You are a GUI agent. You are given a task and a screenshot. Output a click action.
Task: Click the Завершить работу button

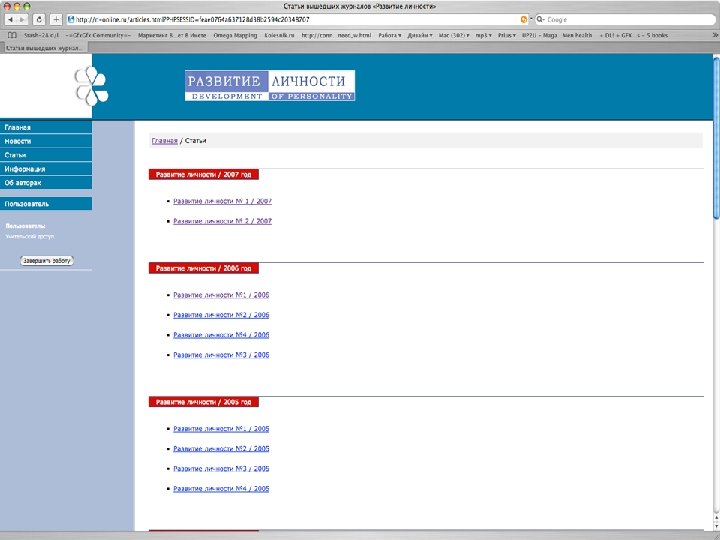[47, 260]
